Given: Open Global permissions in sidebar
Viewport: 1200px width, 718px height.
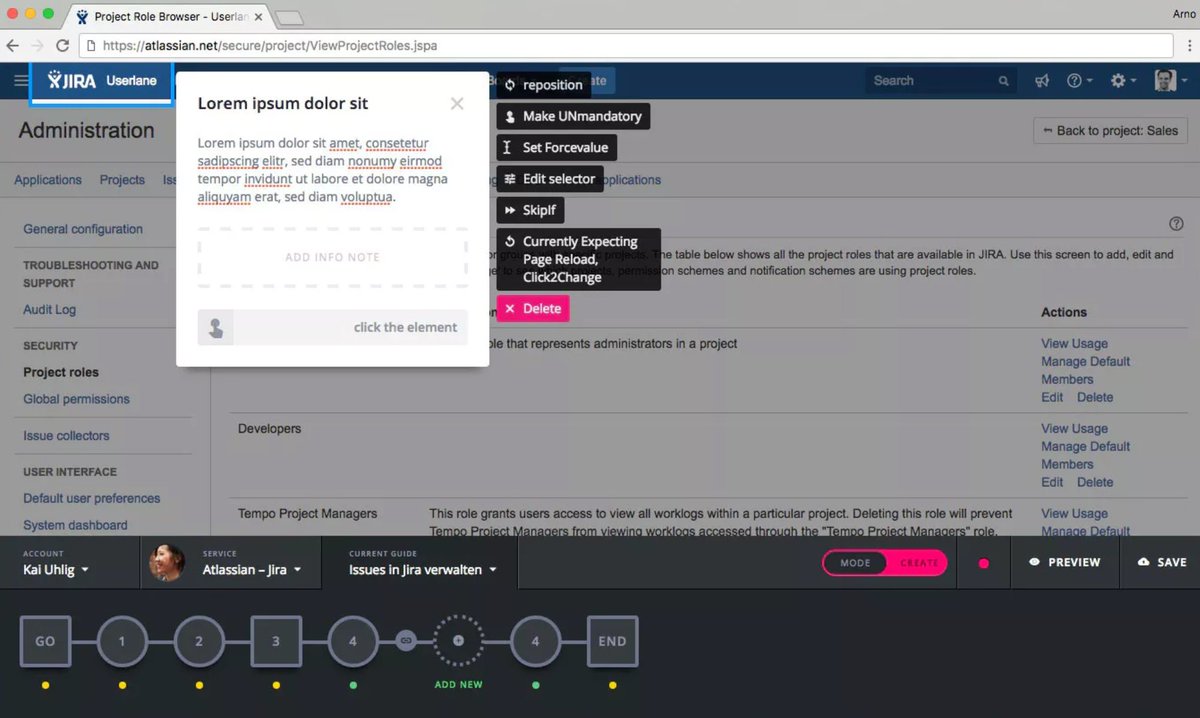Looking at the screenshot, I should (77, 399).
